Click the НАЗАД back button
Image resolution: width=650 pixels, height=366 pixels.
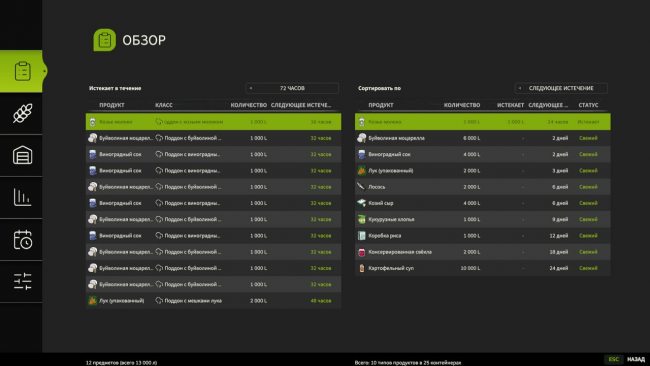tap(636, 359)
